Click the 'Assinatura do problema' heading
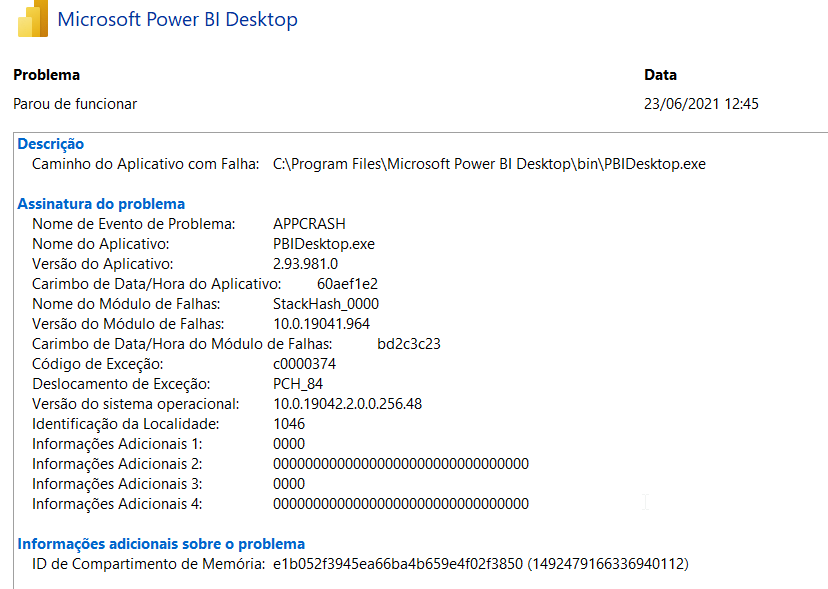828x589 pixels. pyautogui.click(x=101, y=204)
